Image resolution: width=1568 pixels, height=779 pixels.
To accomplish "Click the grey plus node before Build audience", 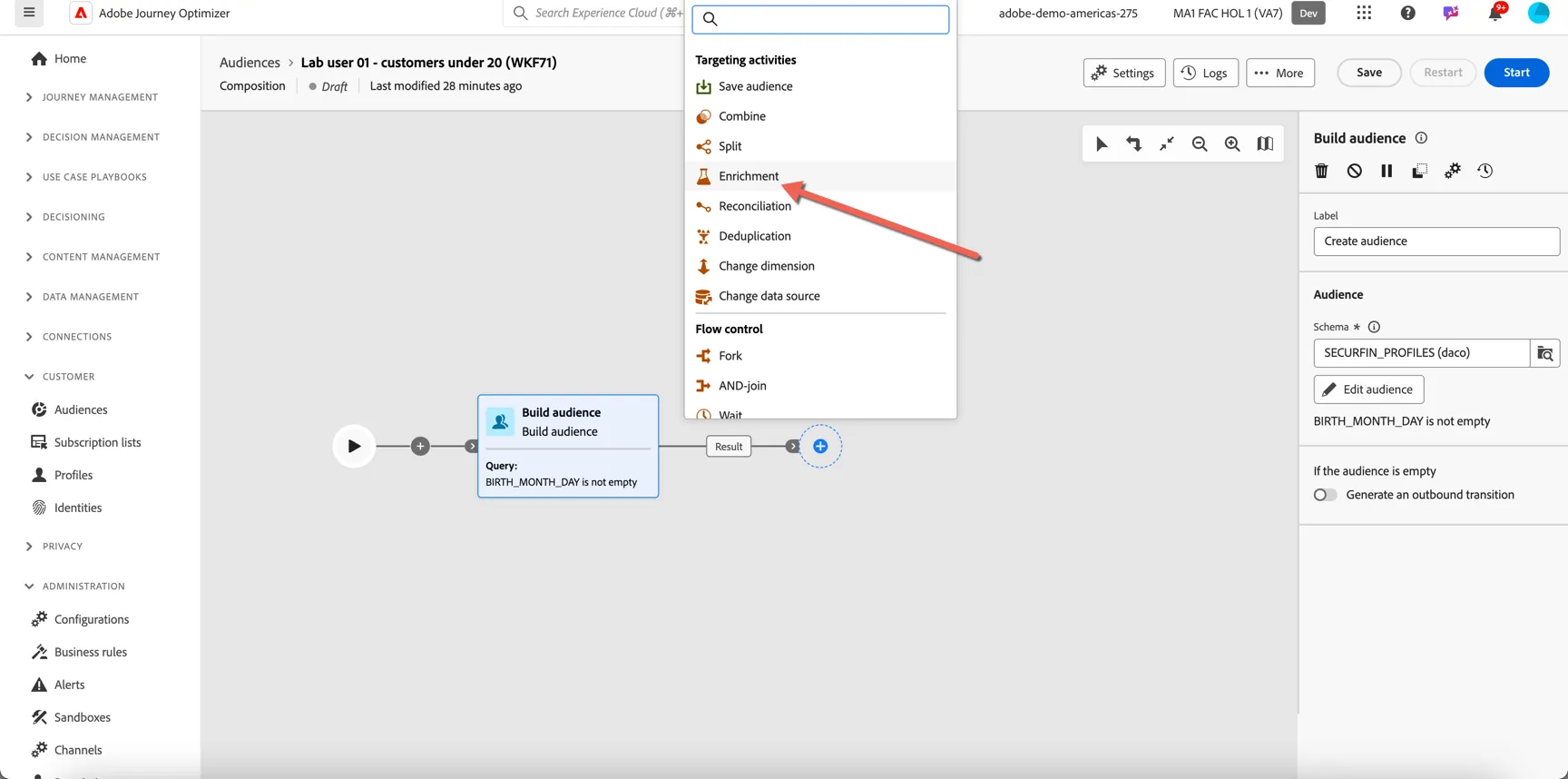I will tap(420, 446).
